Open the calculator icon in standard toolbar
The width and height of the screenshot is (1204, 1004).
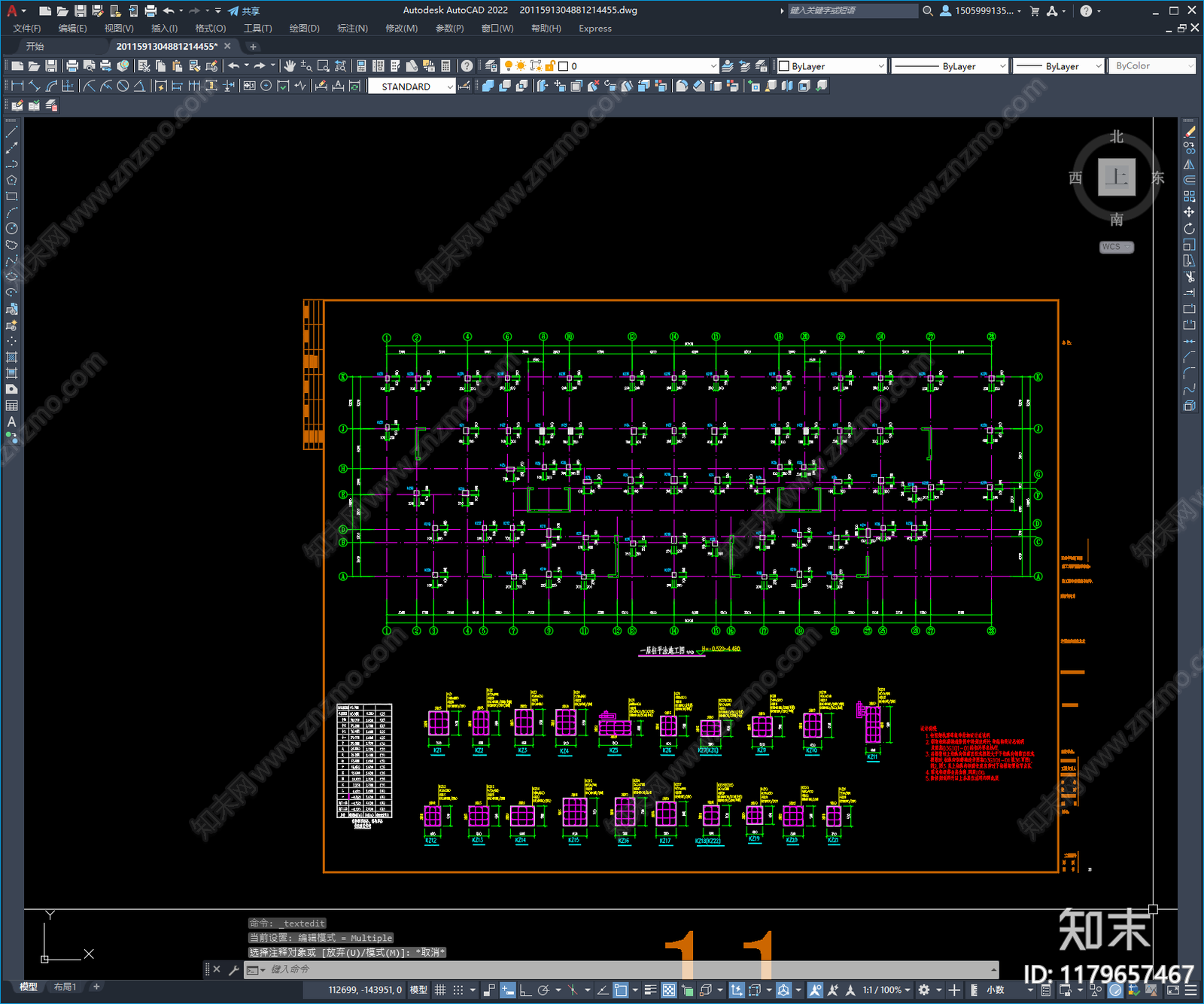pyautogui.click(x=445, y=66)
